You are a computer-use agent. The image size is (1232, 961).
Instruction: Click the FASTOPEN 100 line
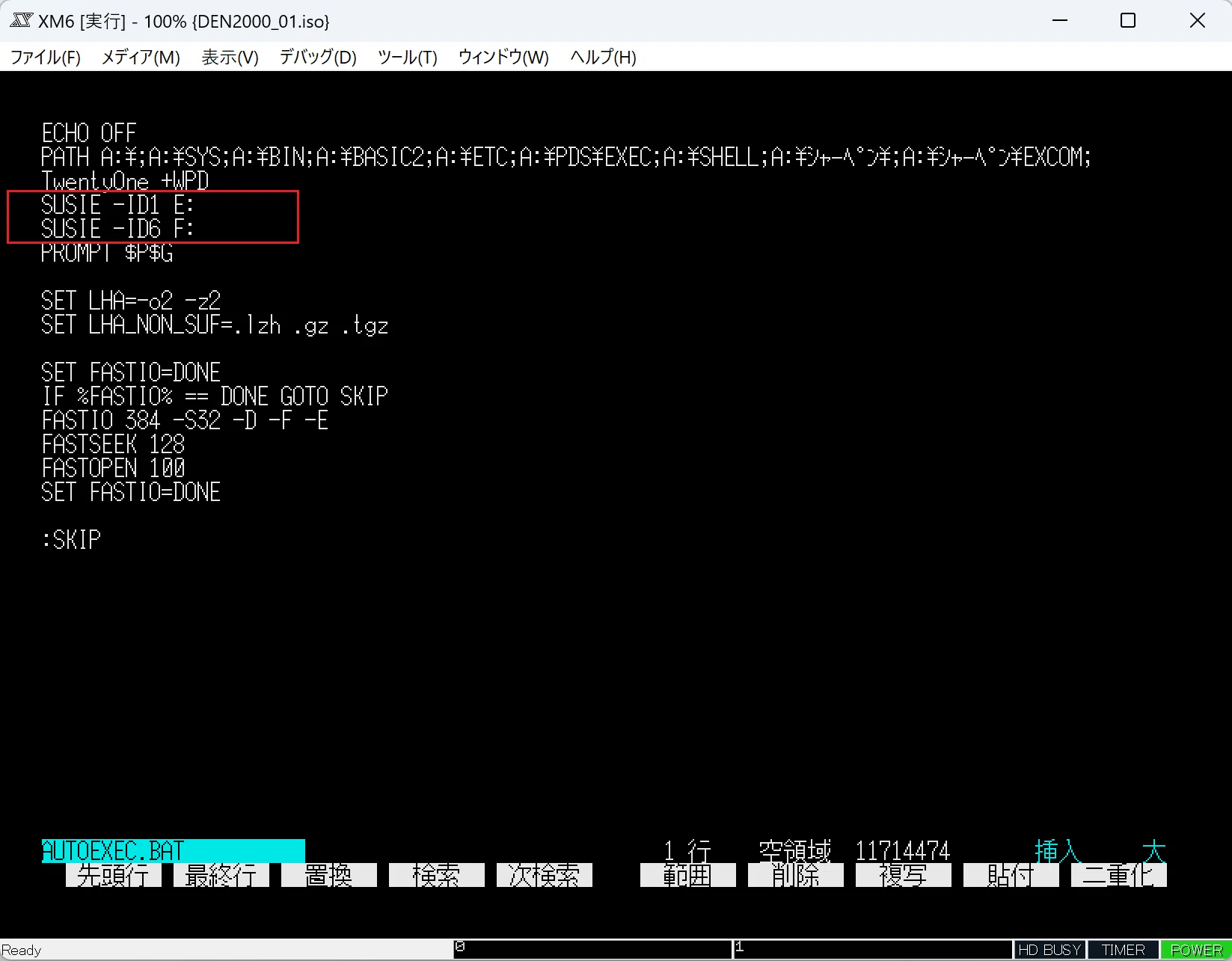tap(113, 468)
